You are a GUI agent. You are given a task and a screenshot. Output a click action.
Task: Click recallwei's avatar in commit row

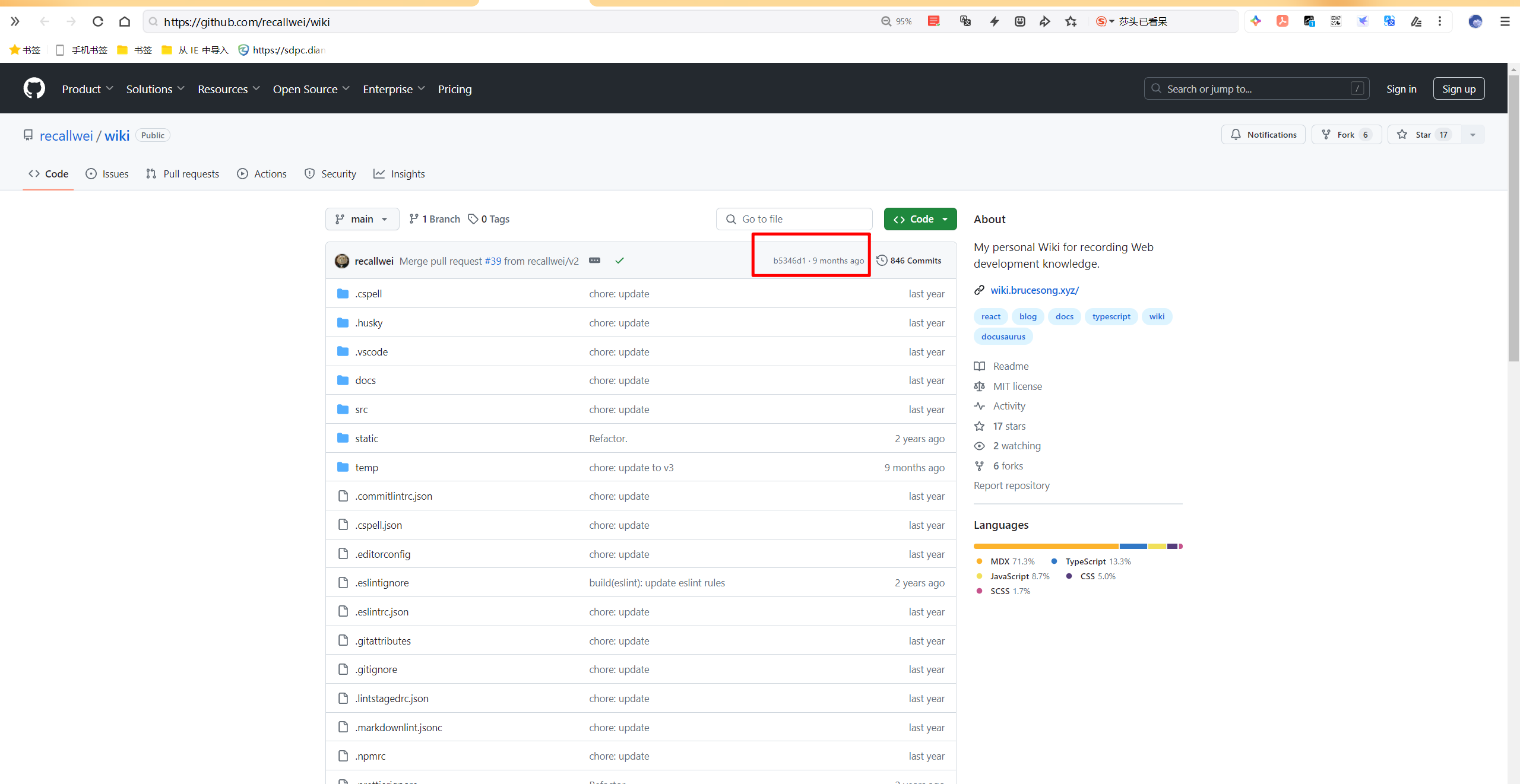[x=342, y=261]
